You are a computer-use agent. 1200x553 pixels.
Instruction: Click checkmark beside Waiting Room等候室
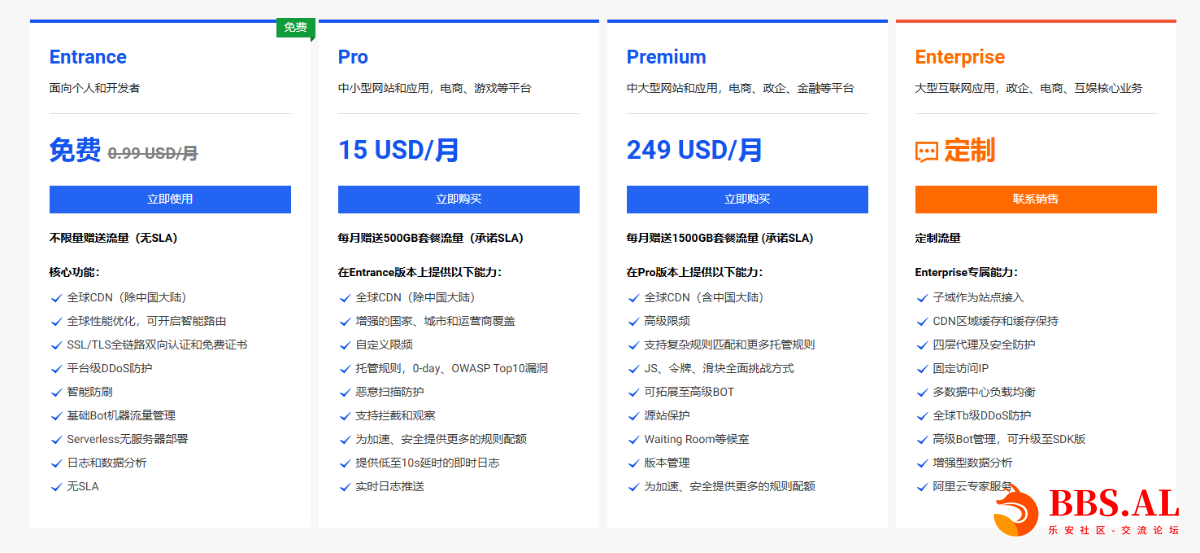(x=633, y=439)
